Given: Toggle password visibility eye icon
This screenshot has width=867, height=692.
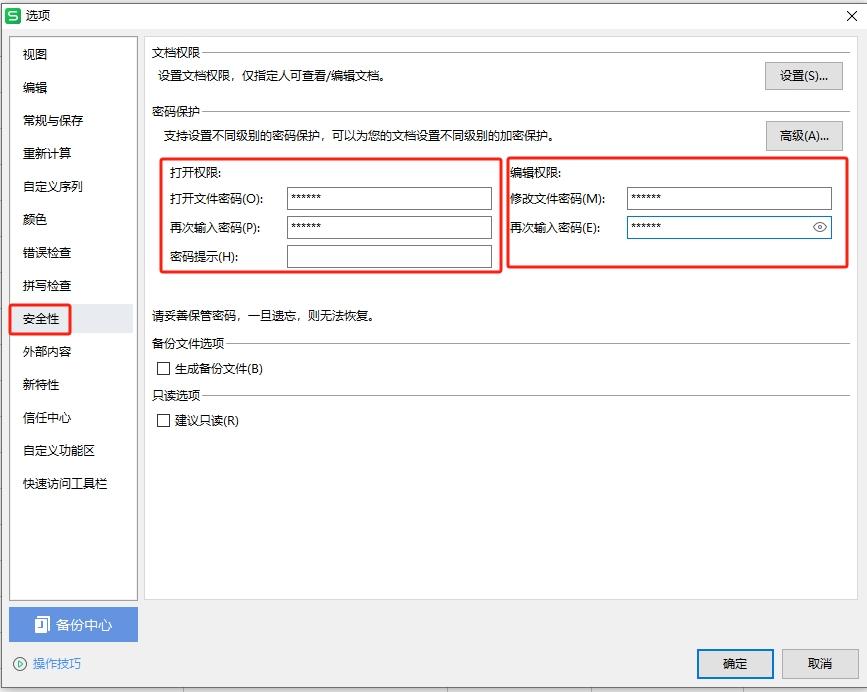Looking at the screenshot, I should click(819, 227).
